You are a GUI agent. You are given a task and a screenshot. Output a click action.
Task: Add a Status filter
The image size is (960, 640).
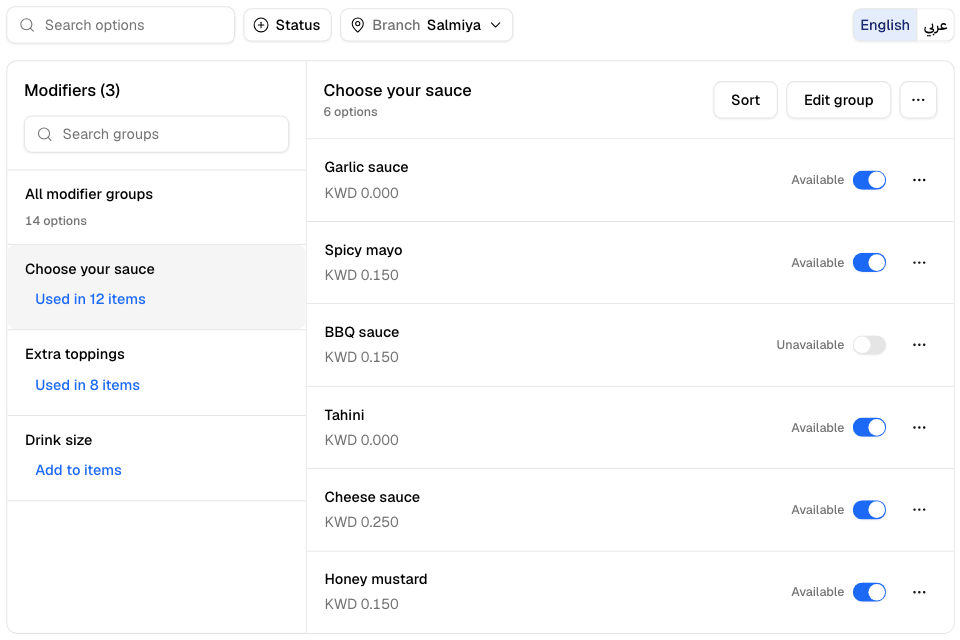point(287,25)
